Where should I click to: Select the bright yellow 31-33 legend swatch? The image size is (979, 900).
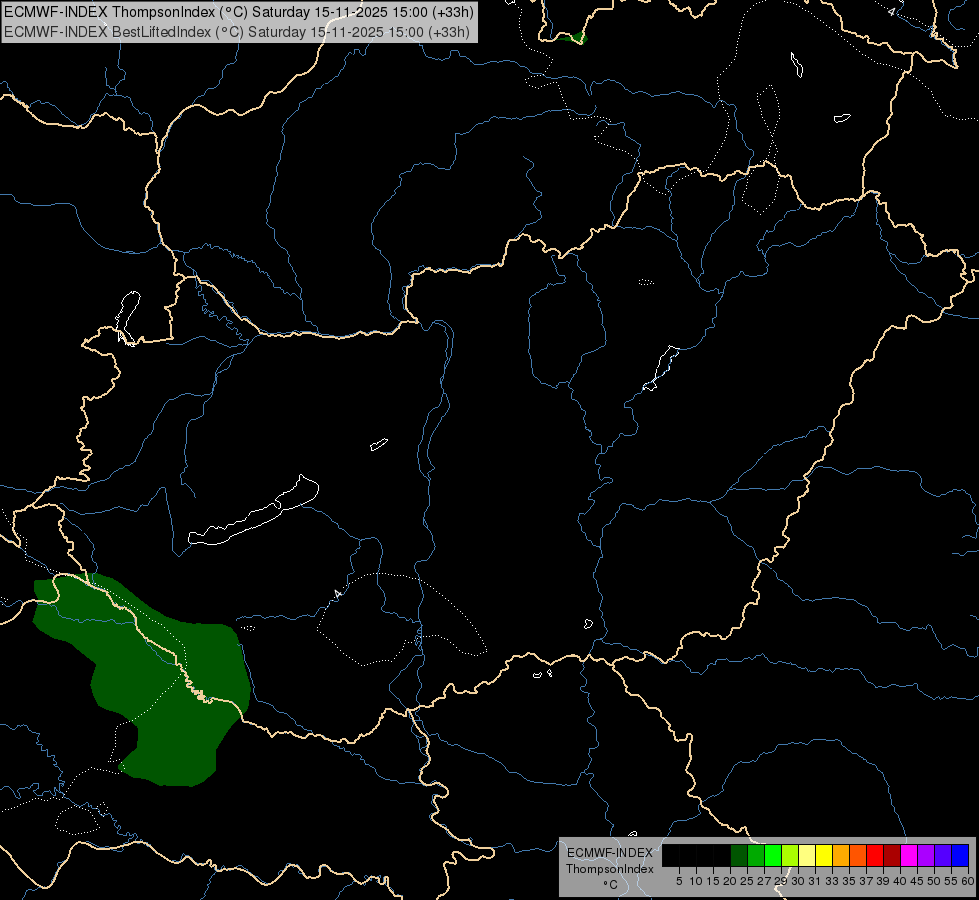pos(824,856)
